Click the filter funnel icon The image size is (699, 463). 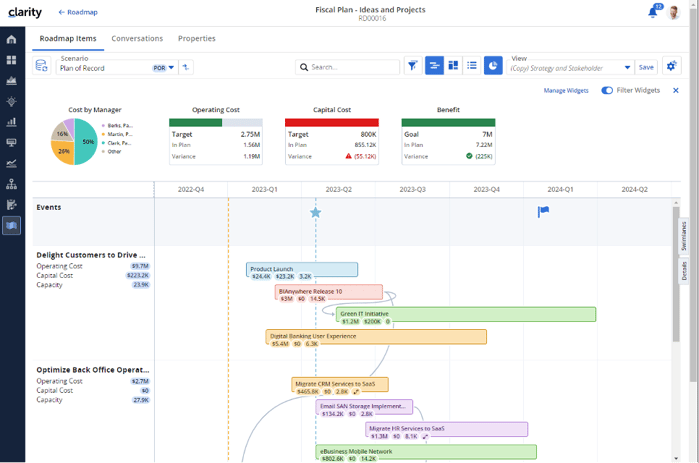click(x=412, y=66)
